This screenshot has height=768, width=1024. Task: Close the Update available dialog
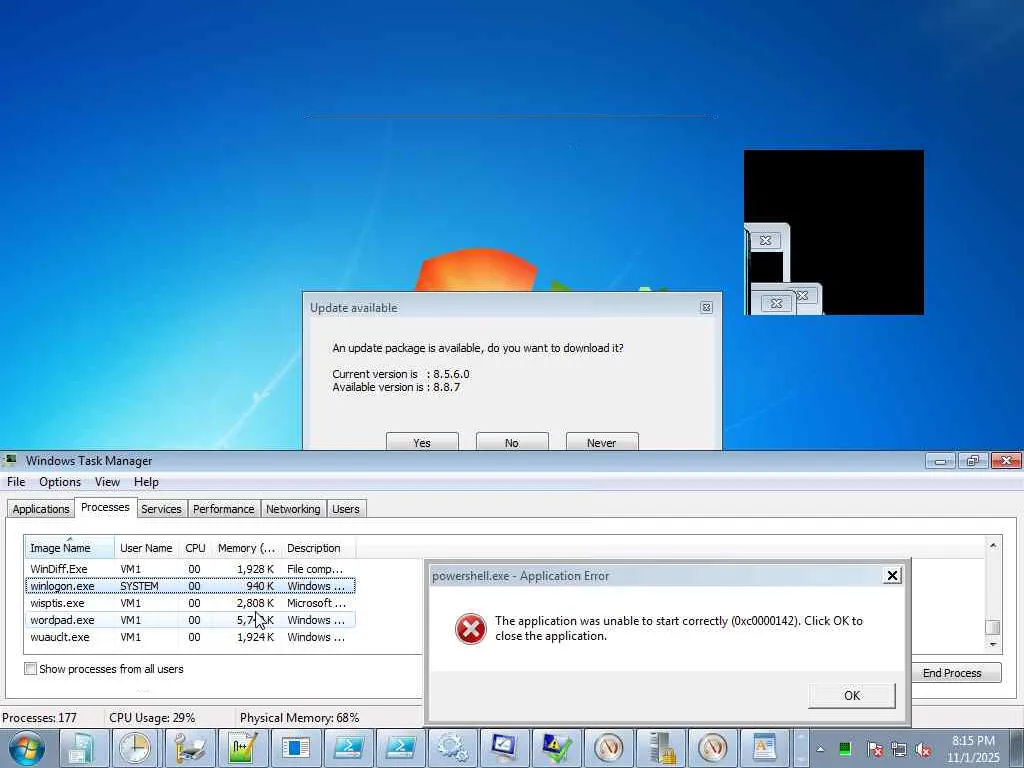tap(706, 308)
